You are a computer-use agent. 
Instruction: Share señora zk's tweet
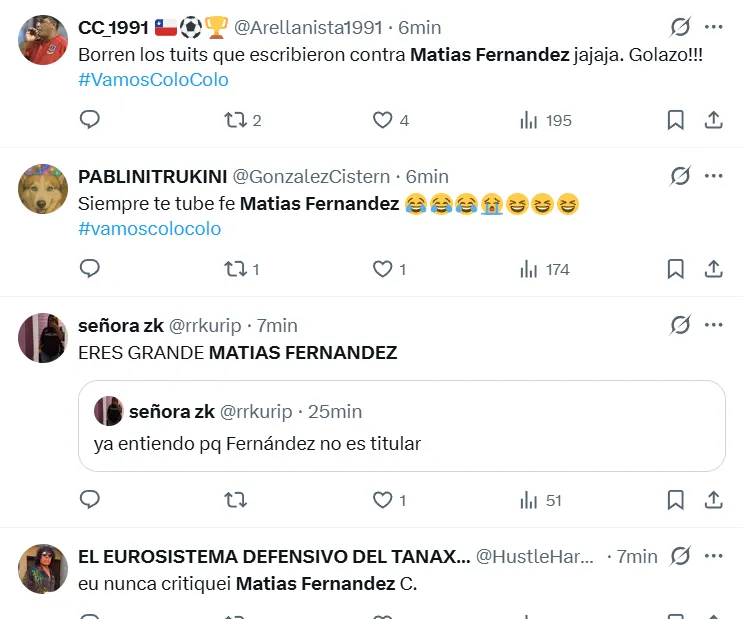coord(714,500)
